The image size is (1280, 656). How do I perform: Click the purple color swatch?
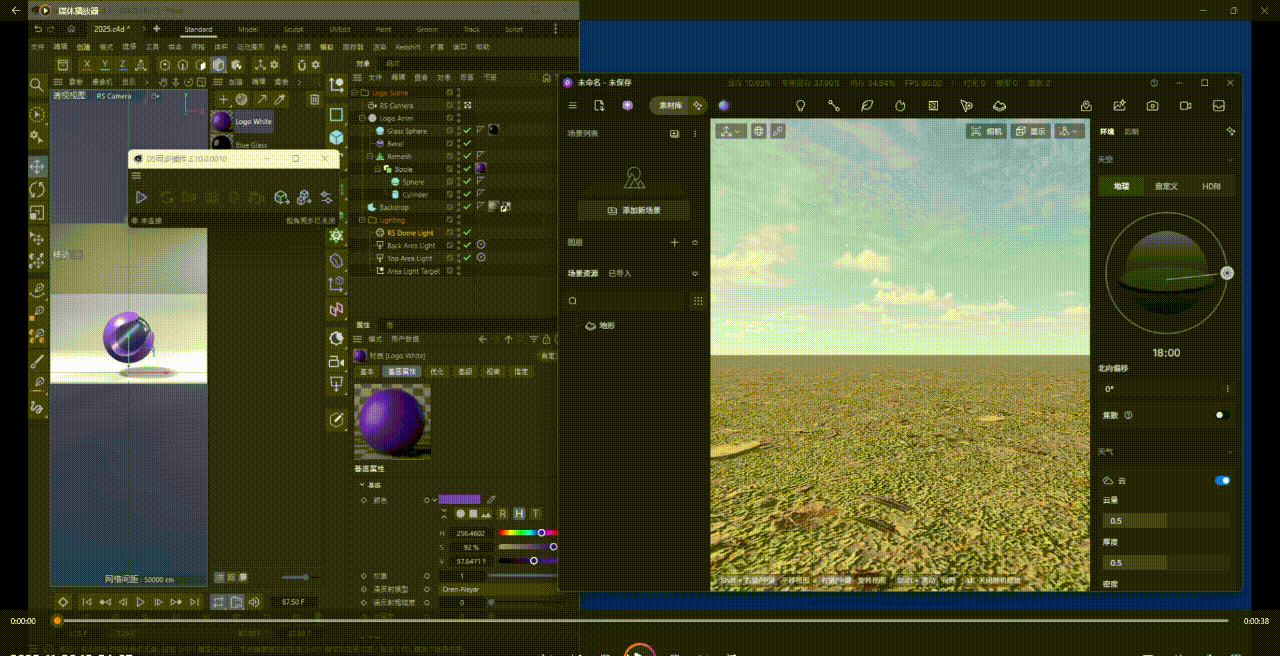pyautogui.click(x=459, y=499)
